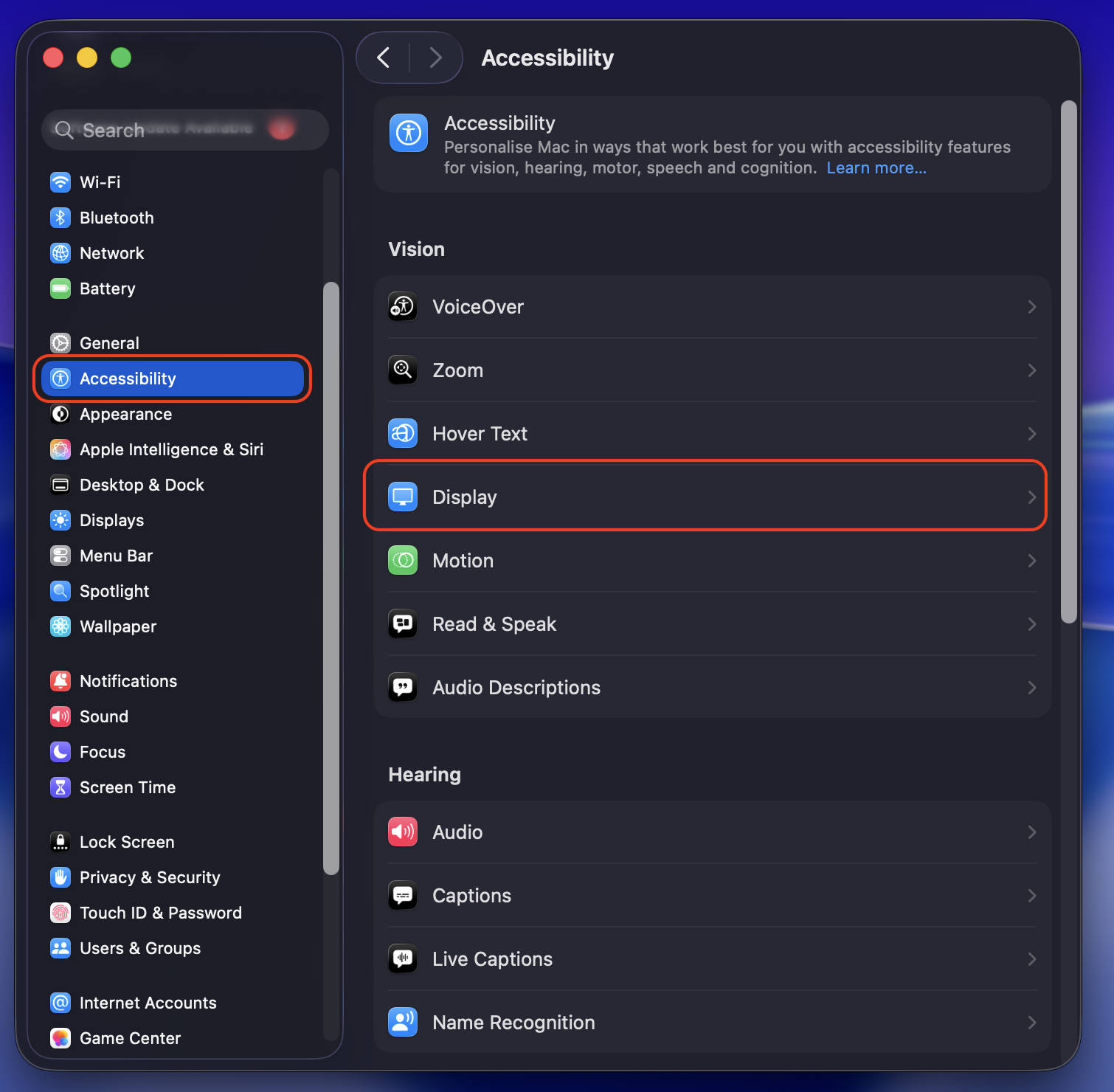Open Read & Speak via its chevron

[x=1032, y=623]
